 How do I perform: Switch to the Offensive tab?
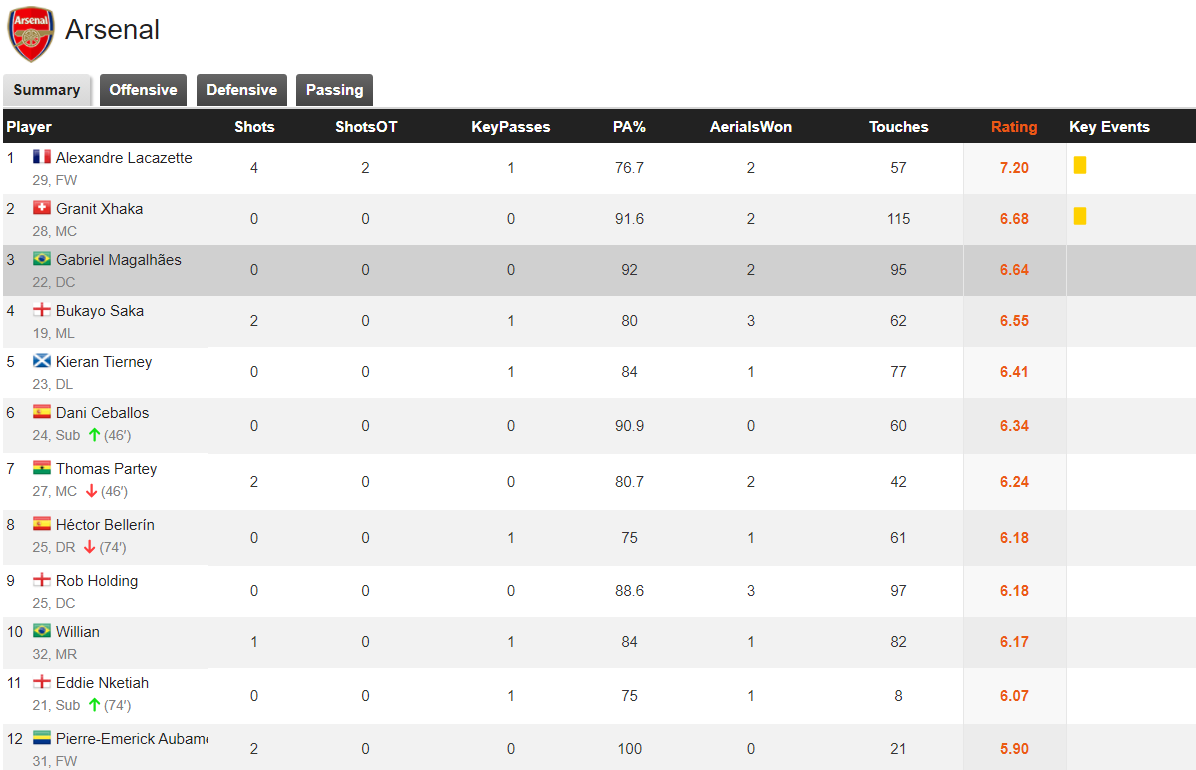143,90
